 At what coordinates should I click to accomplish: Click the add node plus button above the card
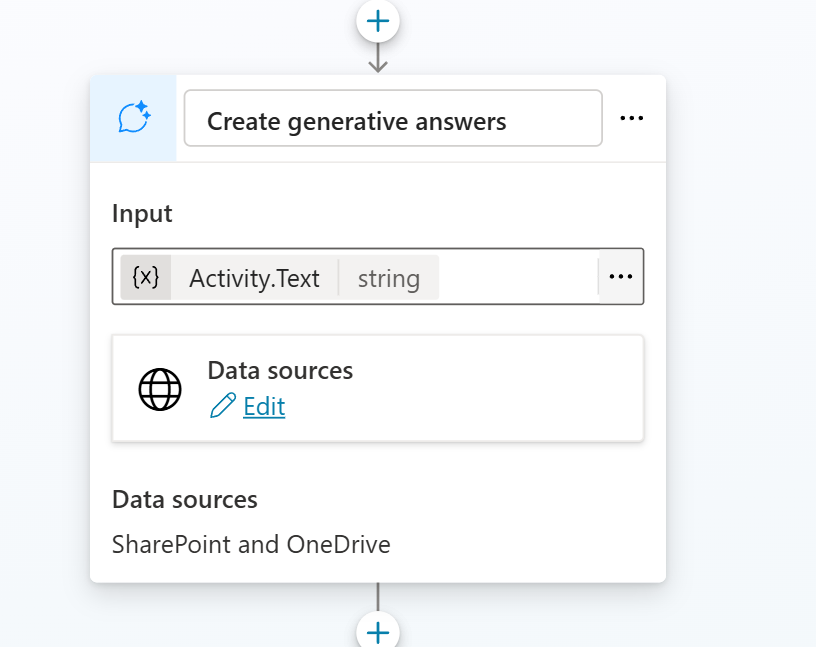(x=378, y=20)
